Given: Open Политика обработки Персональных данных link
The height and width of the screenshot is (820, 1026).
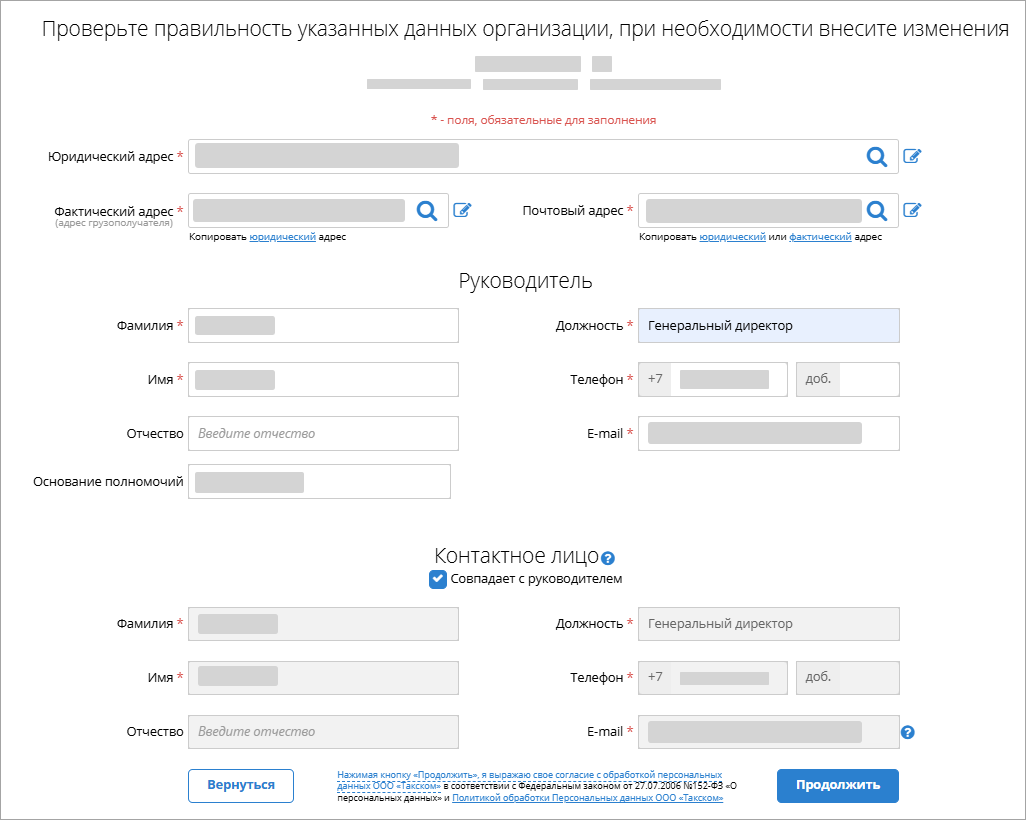Looking at the screenshot, I should pyautogui.click(x=588, y=799).
